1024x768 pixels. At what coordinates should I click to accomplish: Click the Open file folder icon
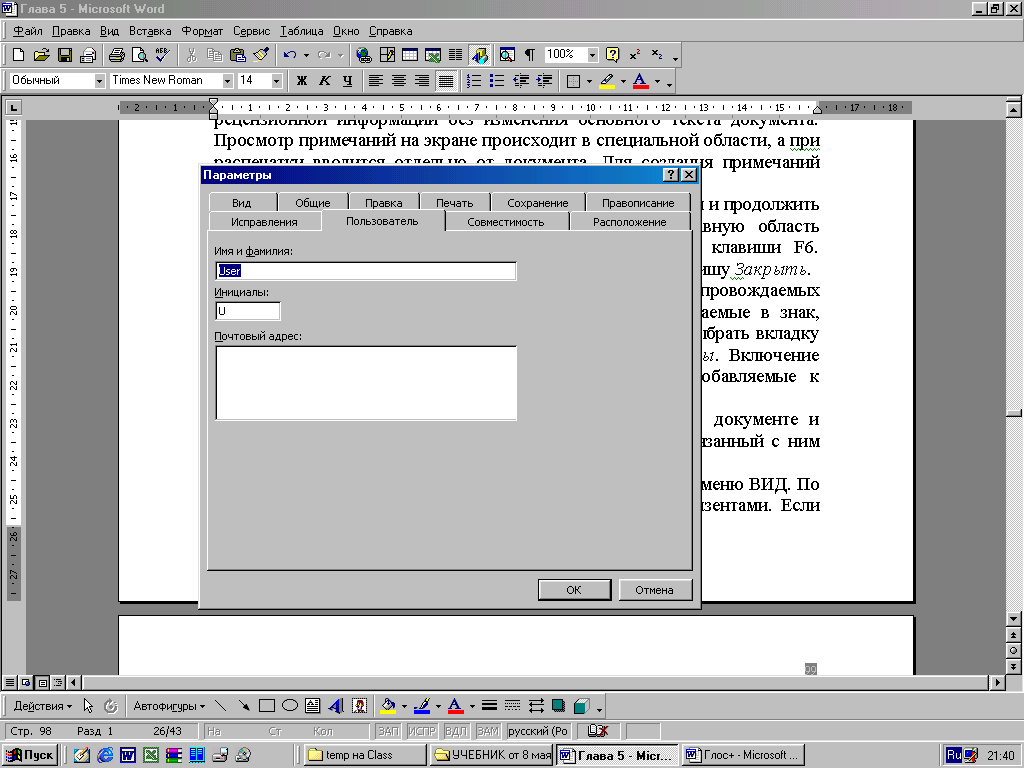pos(41,55)
